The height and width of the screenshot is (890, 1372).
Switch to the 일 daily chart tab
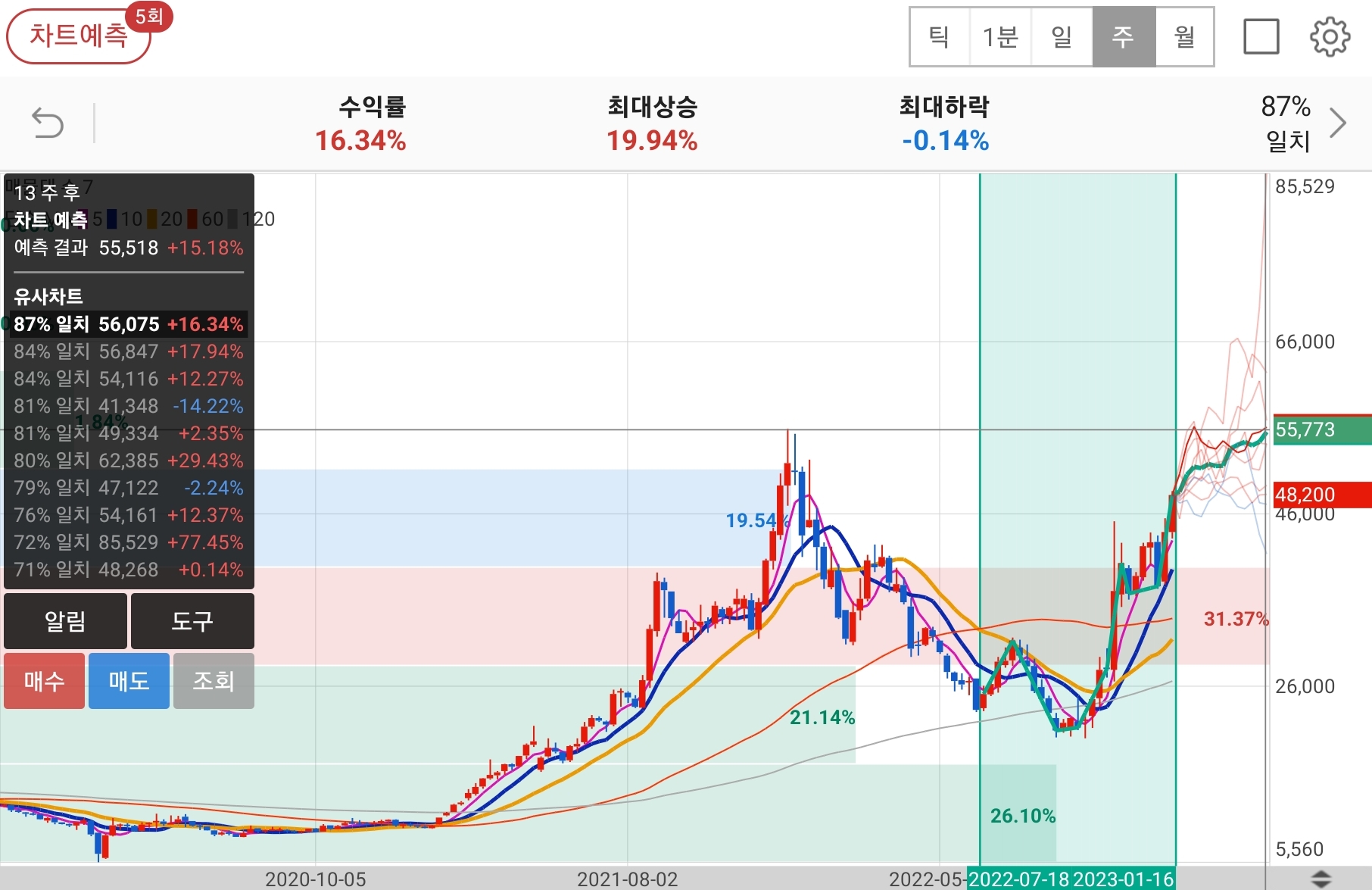pos(1062,36)
